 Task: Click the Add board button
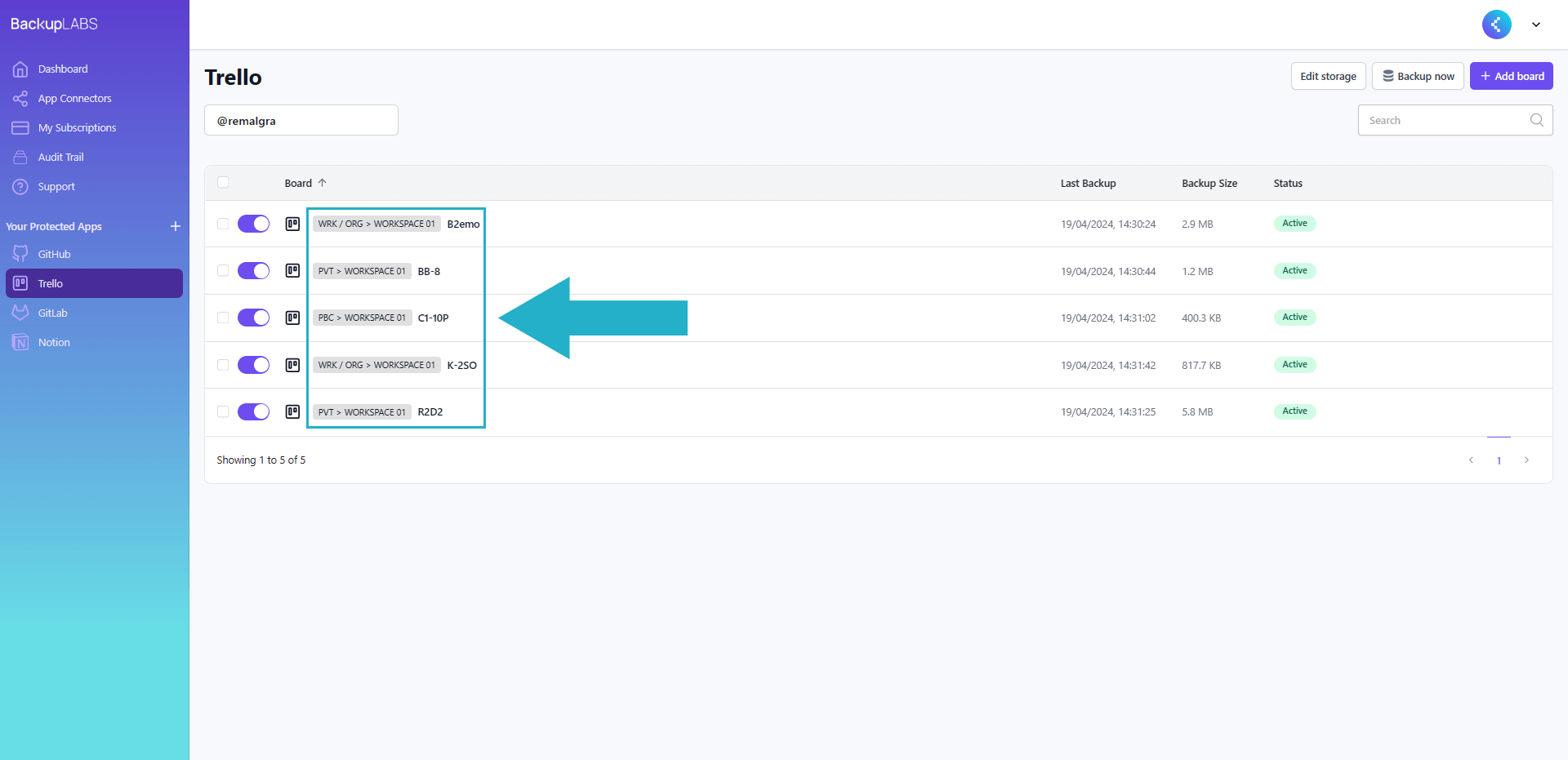(1512, 76)
